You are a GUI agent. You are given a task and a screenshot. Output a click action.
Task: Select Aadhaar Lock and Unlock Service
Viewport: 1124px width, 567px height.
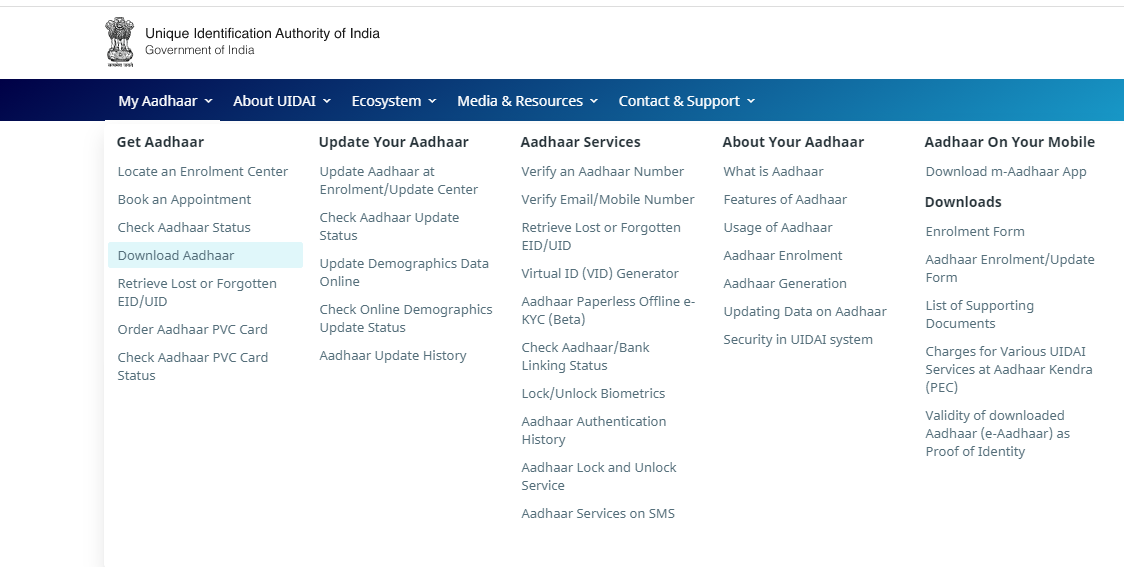599,476
